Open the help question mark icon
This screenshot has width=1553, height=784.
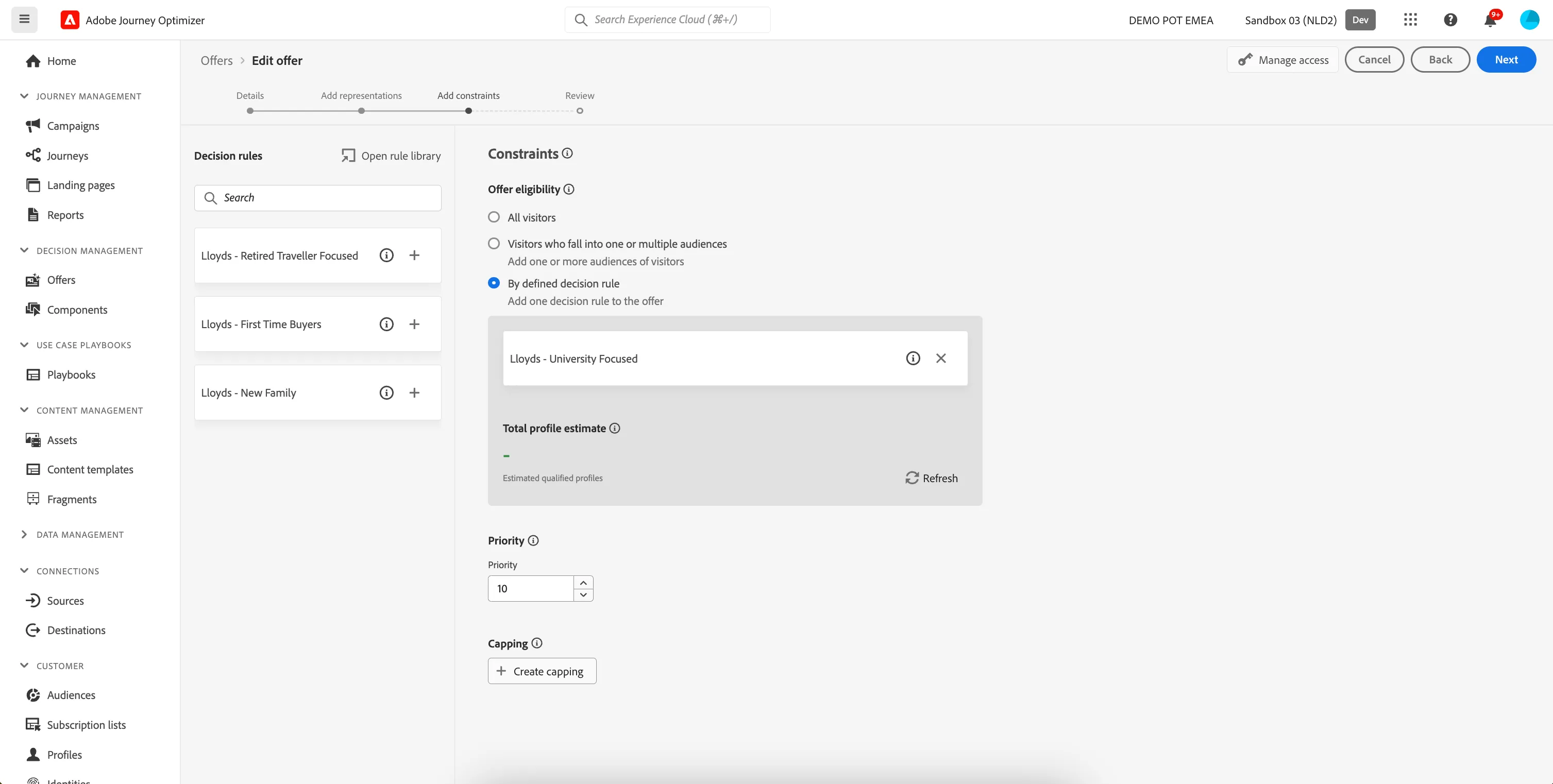[x=1450, y=20]
